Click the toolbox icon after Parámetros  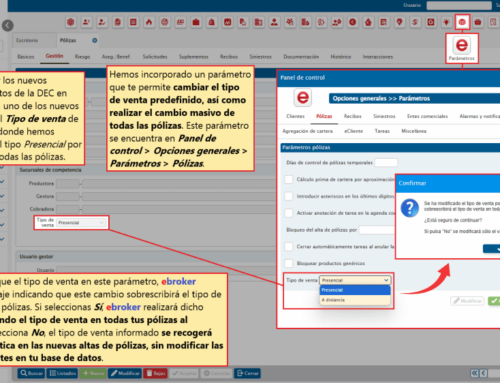coord(478,22)
